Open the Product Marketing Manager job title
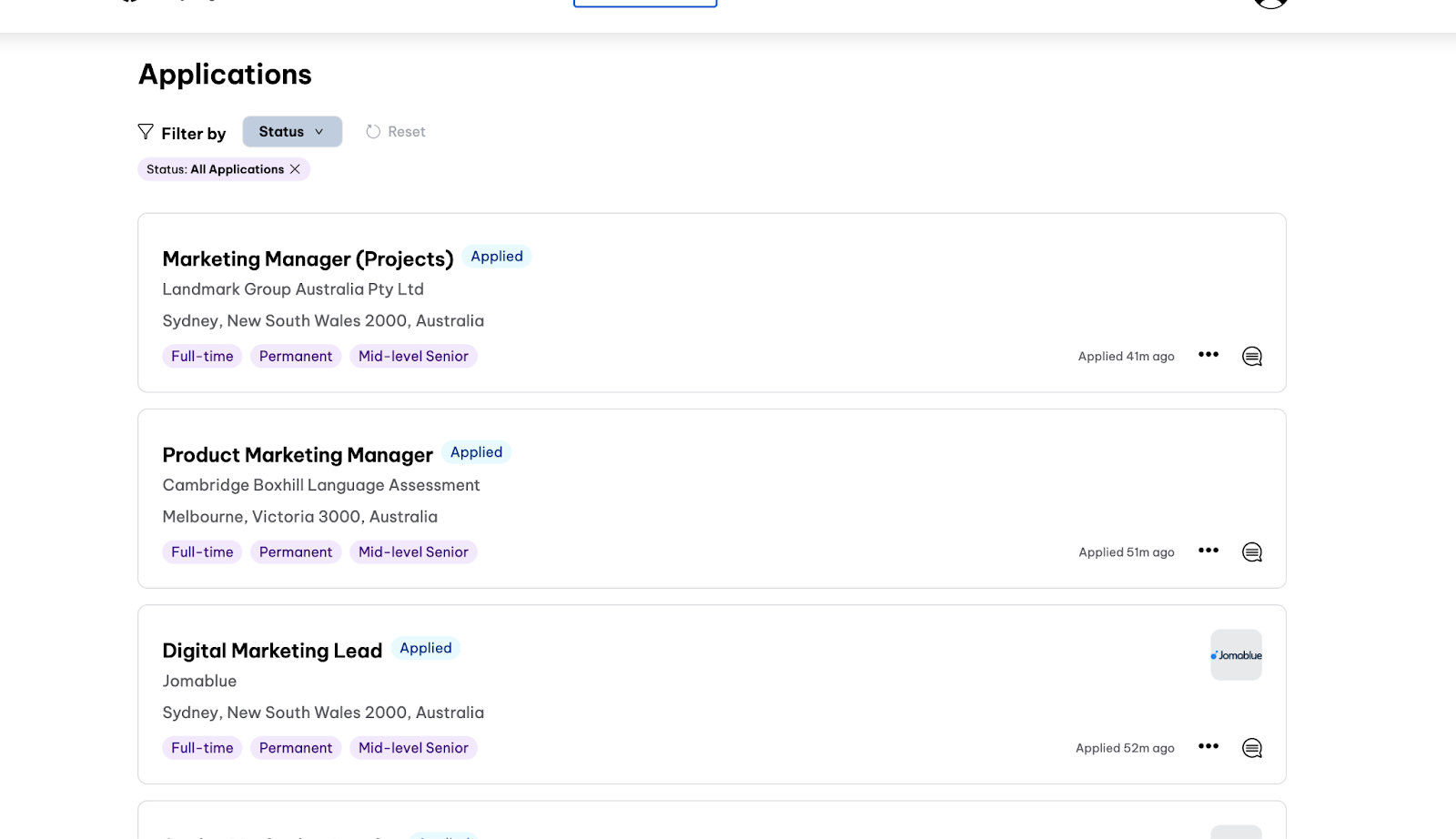Viewport: 1456px width, 839px height. coord(298,455)
